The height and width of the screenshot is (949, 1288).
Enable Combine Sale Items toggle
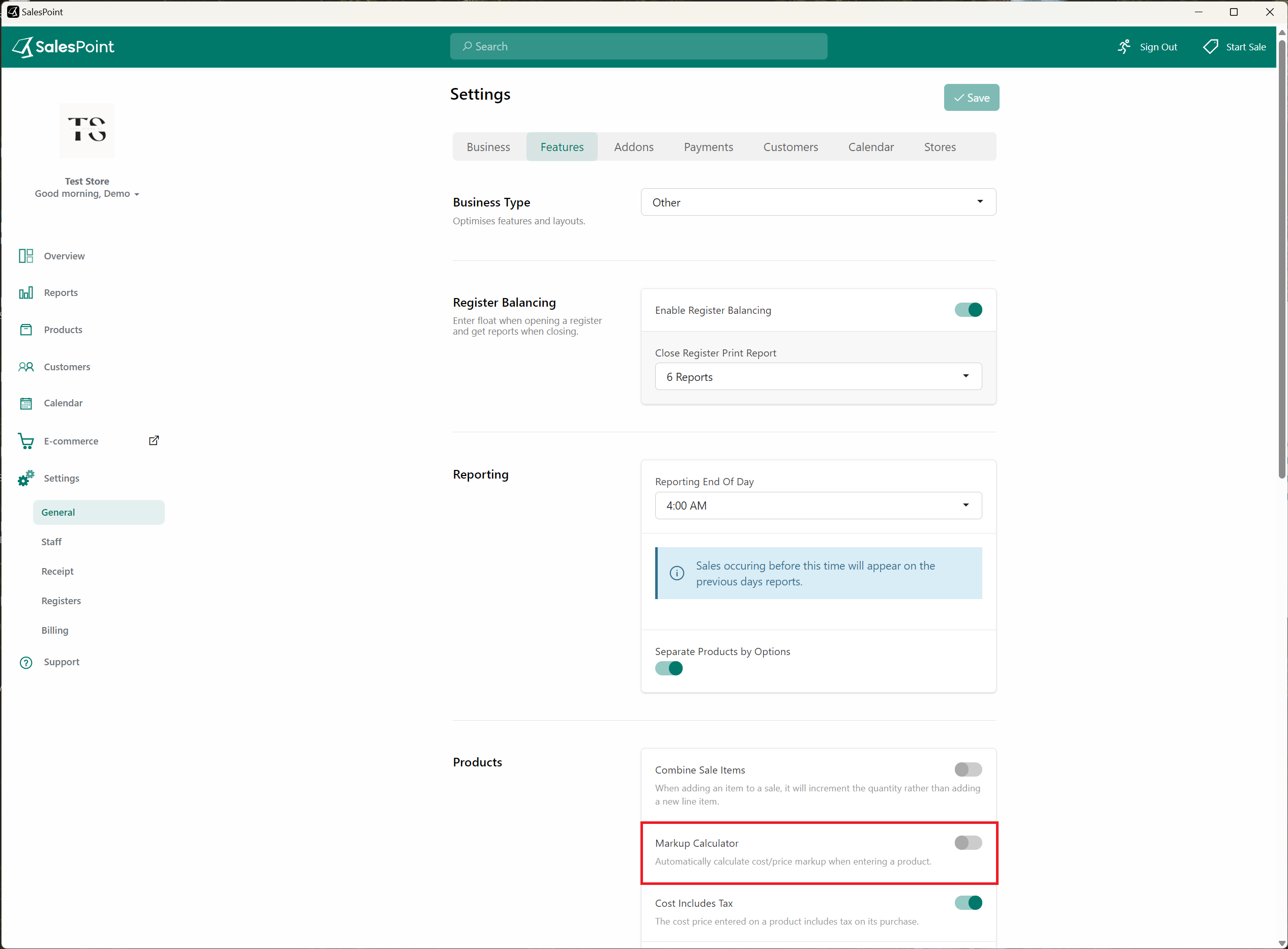(x=968, y=770)
